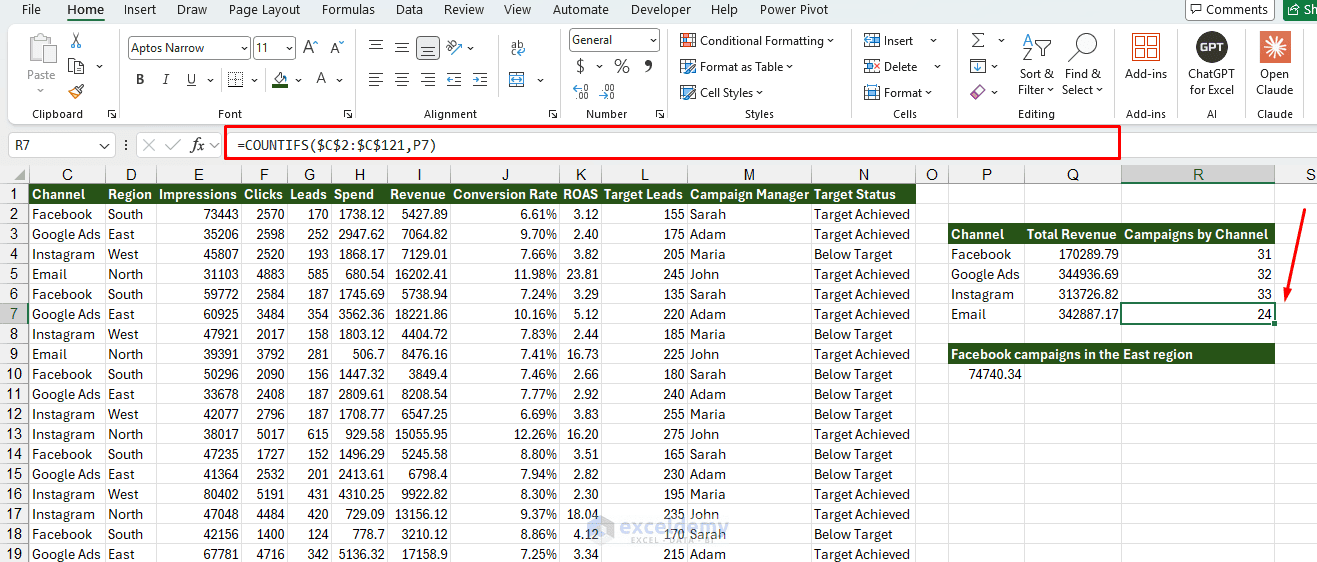Expand the Name Box dropdown arrow

105,145
